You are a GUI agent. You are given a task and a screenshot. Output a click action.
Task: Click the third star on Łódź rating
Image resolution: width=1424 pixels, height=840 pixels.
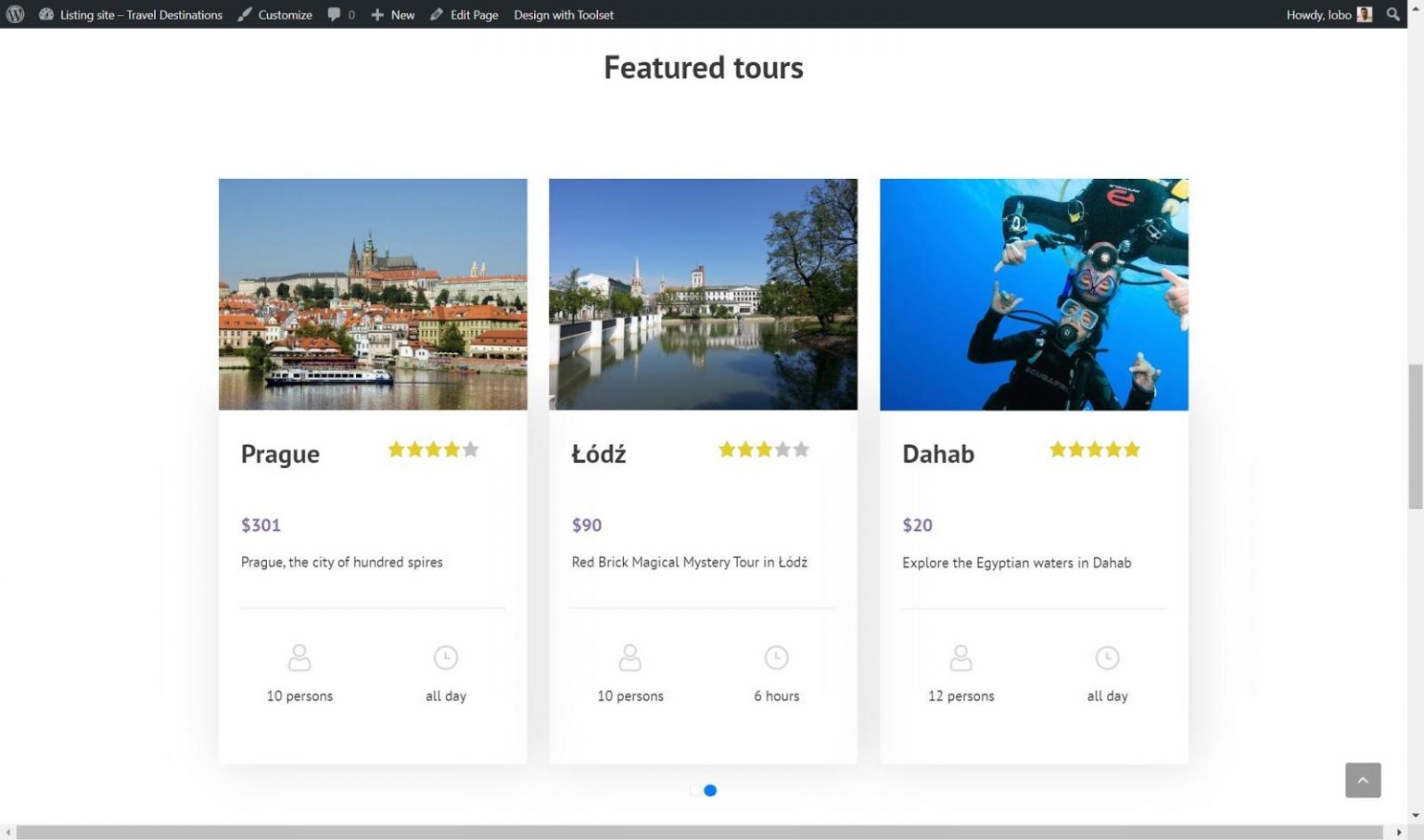[763, 449]
